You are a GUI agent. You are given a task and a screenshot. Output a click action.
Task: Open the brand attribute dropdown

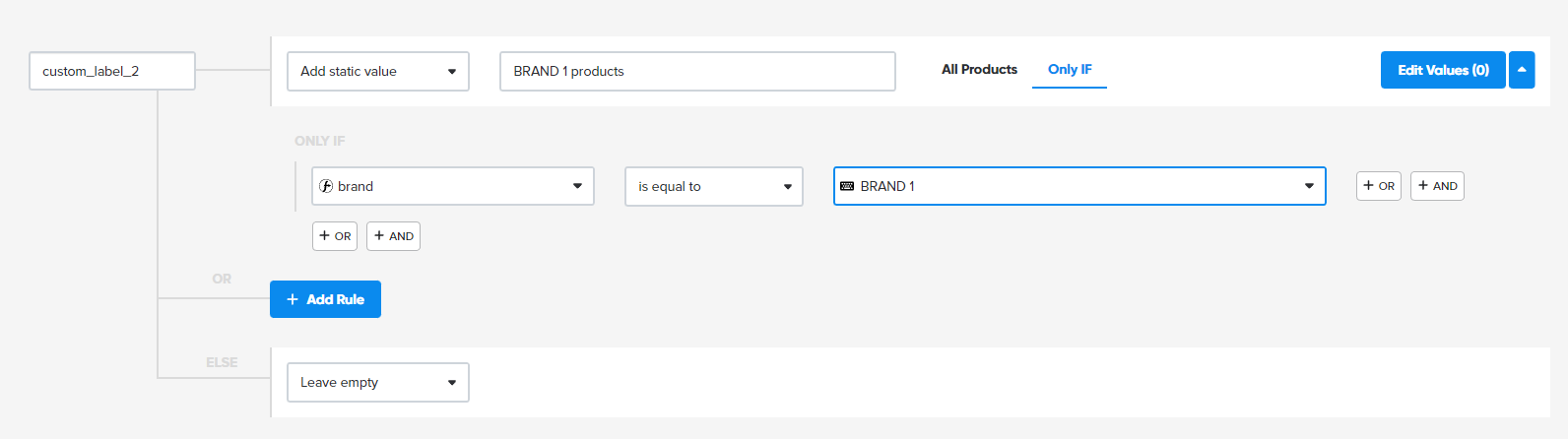pos(452,186)
